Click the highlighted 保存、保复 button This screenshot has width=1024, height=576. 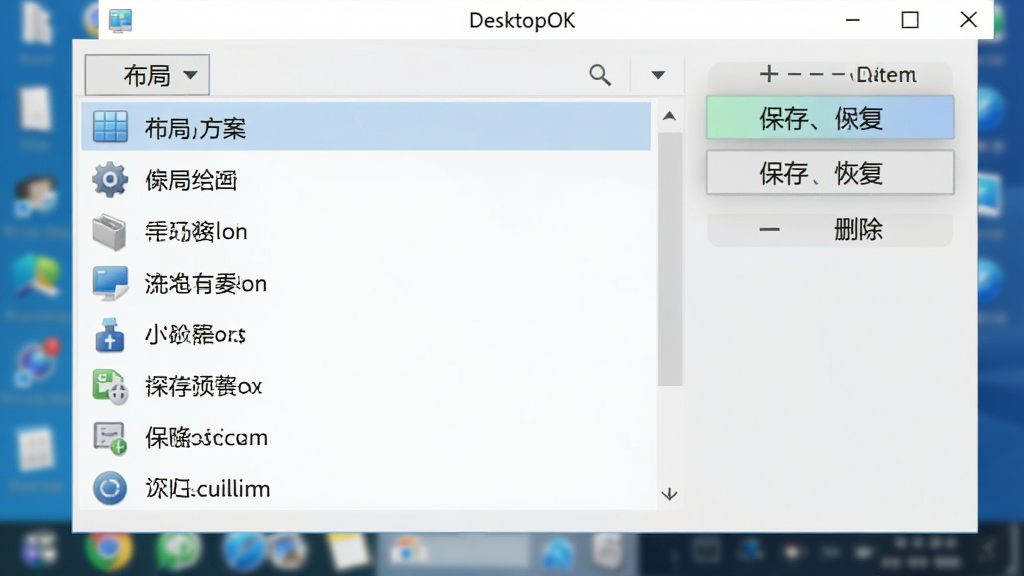pos(829,118)
